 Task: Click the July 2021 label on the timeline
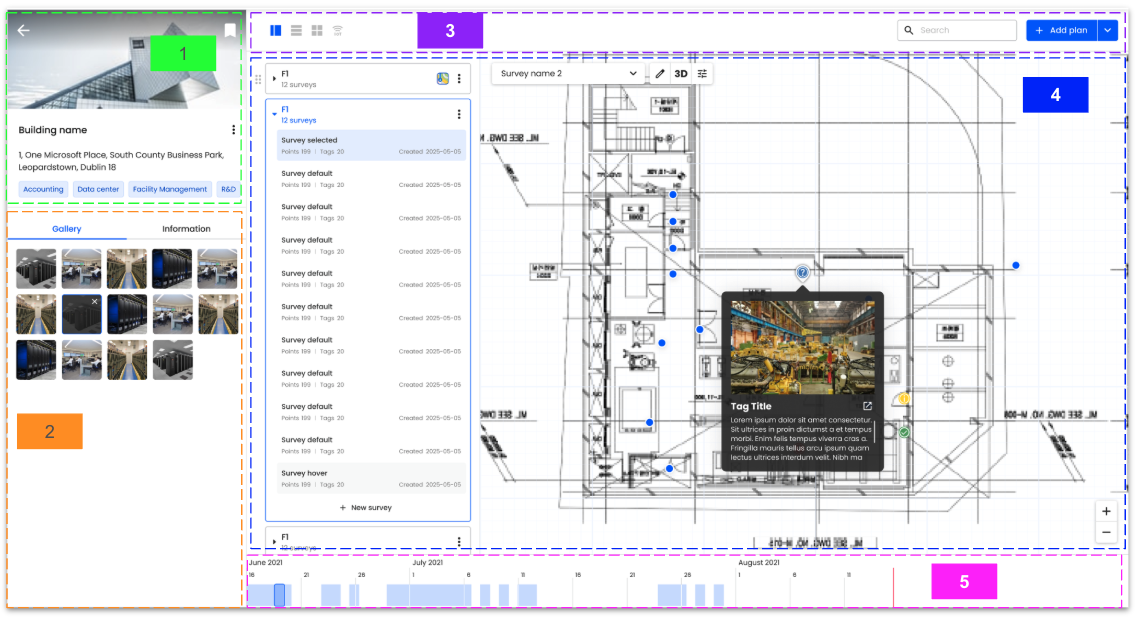428,563
